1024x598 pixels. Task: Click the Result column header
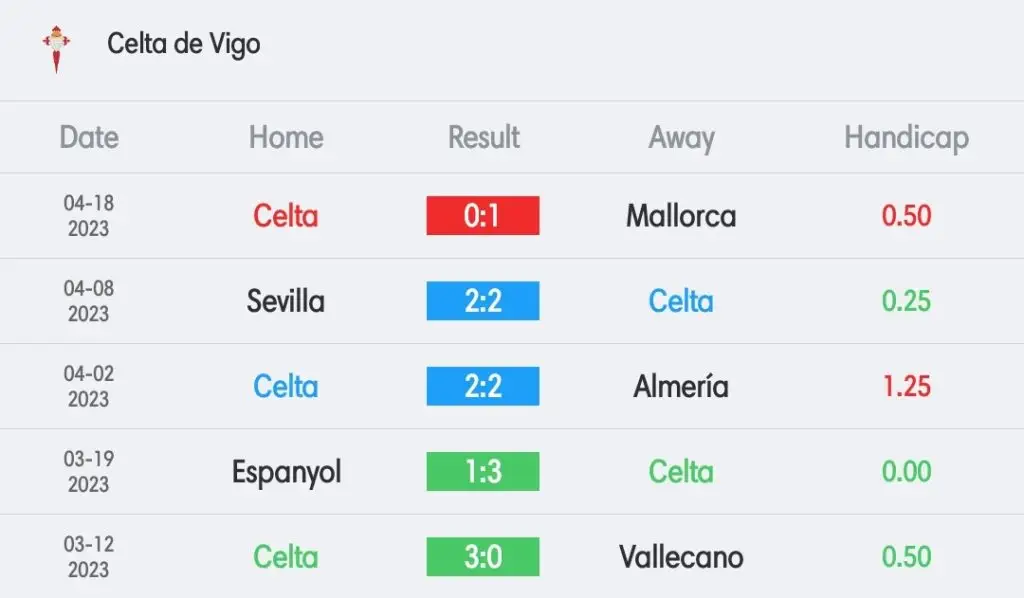pyautogui.click(x=483, y=137)
